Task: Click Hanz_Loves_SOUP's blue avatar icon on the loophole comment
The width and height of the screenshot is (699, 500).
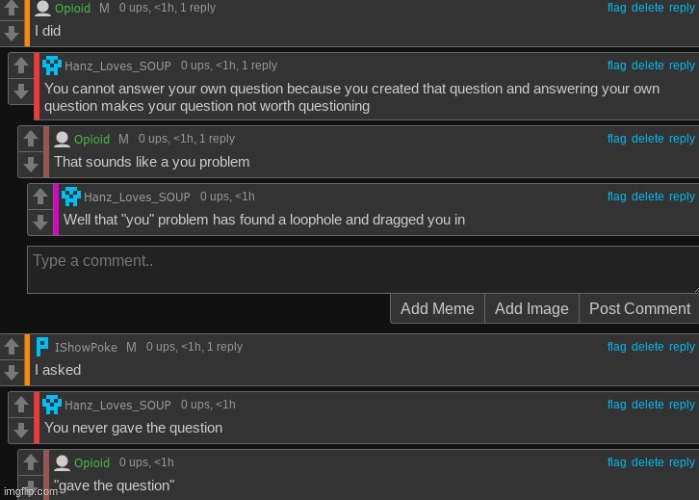Action: tap(71, 197)
